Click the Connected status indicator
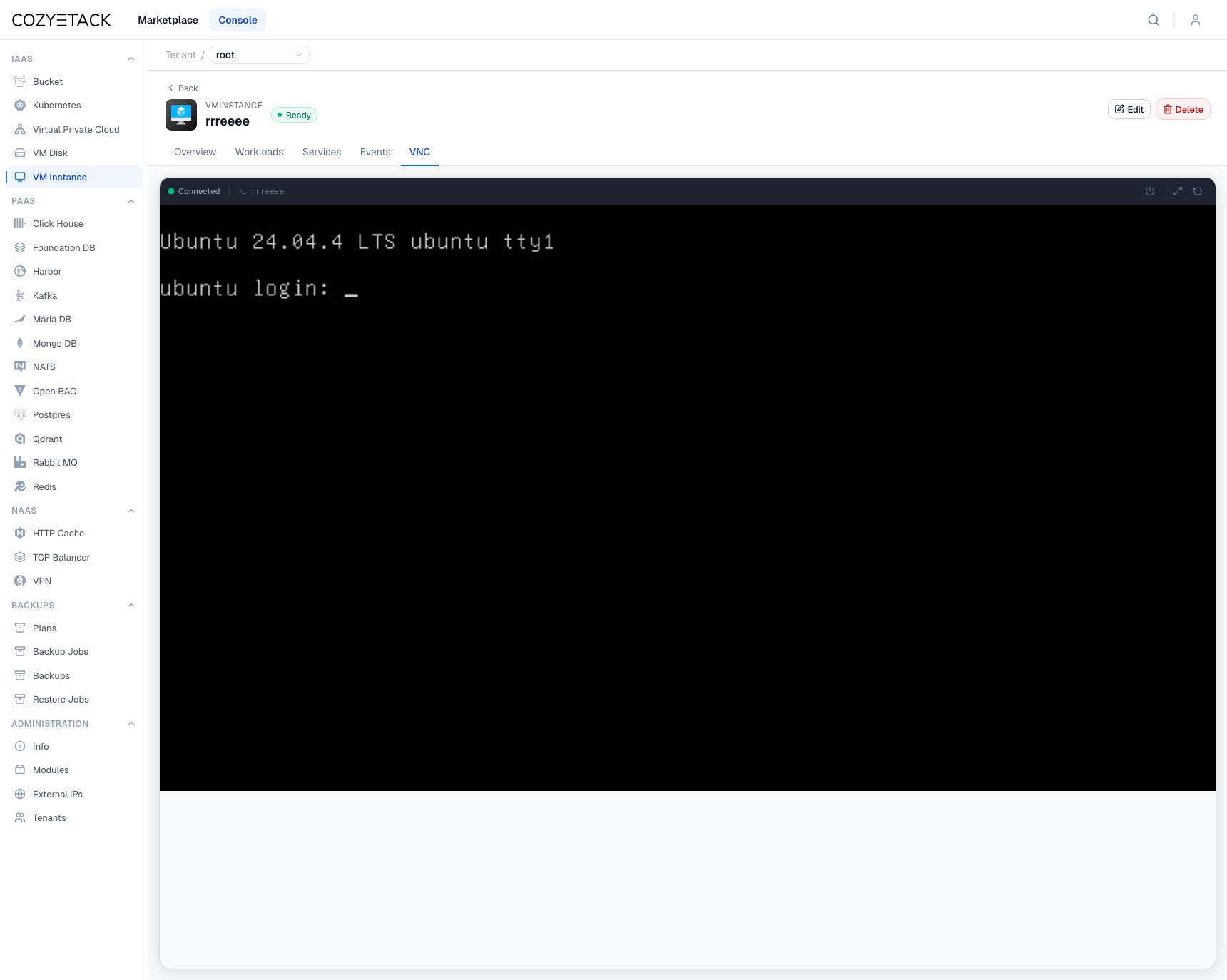The height and width of the screenshot is (980, 1227). tap(193, 191)
